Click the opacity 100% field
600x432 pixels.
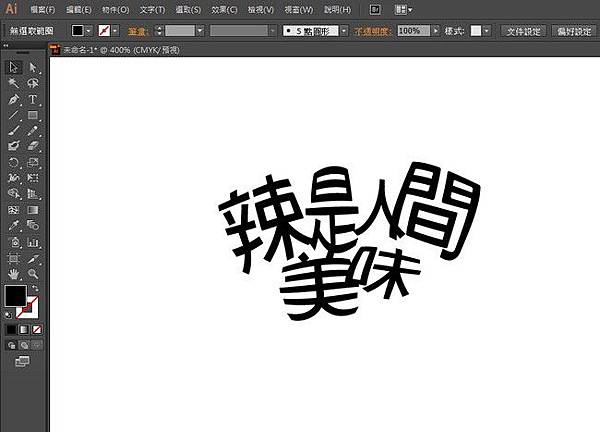tap(414, 31)
